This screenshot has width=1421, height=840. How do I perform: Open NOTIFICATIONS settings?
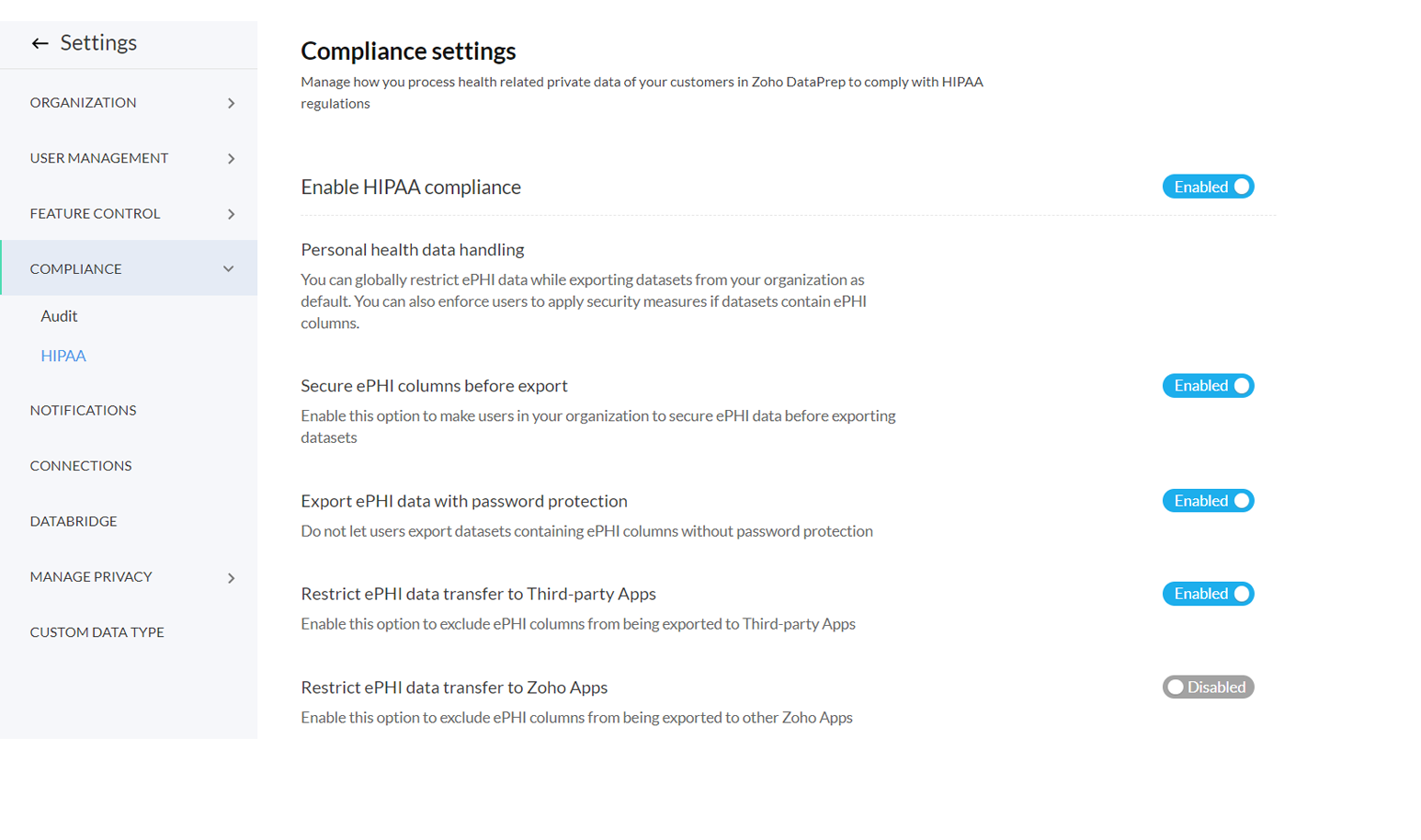[83, 410]
